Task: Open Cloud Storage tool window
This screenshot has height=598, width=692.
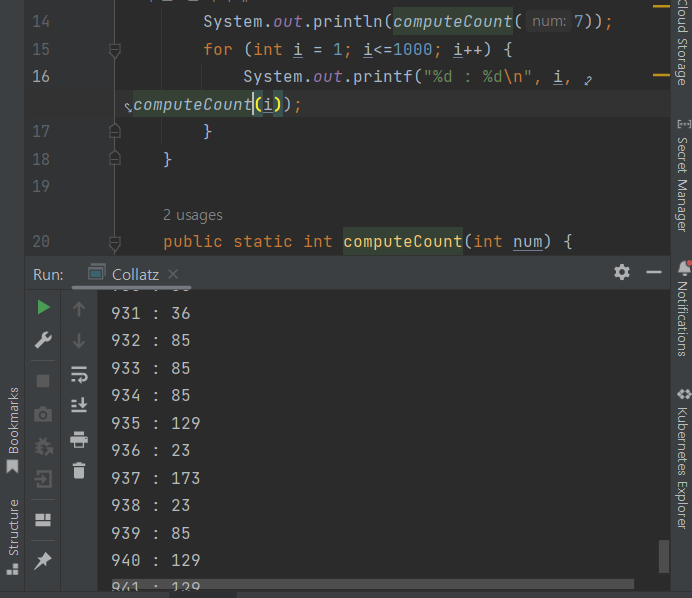Action: point(682,43)
